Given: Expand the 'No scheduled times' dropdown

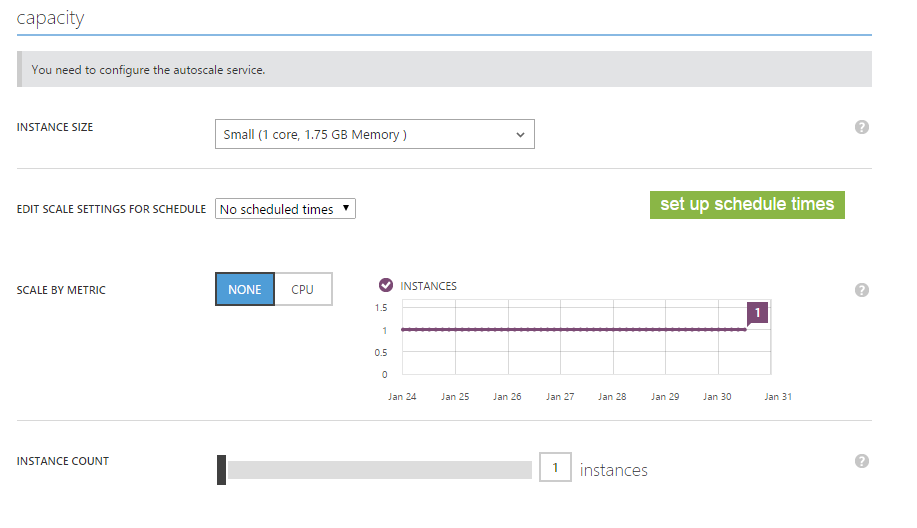Looking at the screenshot, I should click(x=285, y=209).
